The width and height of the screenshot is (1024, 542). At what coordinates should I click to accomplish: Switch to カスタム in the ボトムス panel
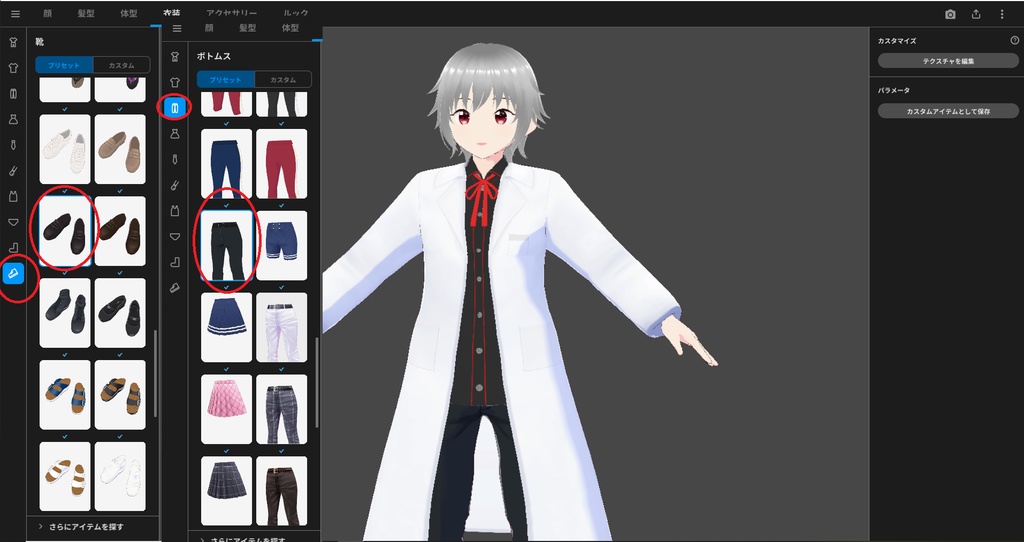pos(283,80)
